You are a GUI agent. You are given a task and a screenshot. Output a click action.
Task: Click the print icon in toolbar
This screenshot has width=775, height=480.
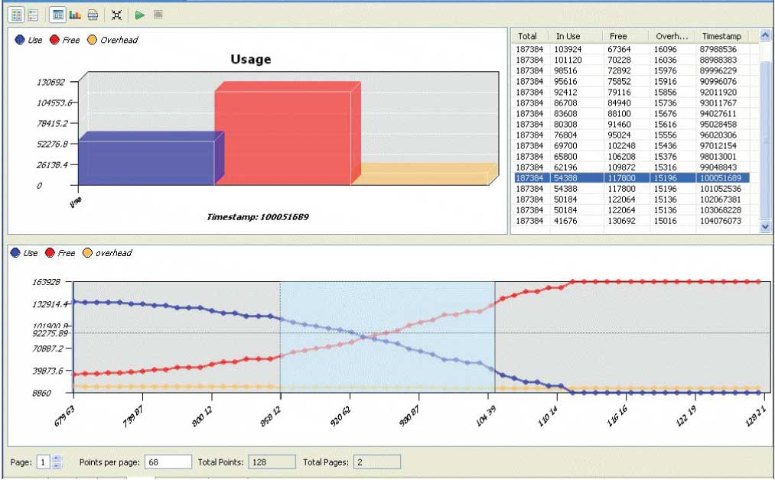92,15
